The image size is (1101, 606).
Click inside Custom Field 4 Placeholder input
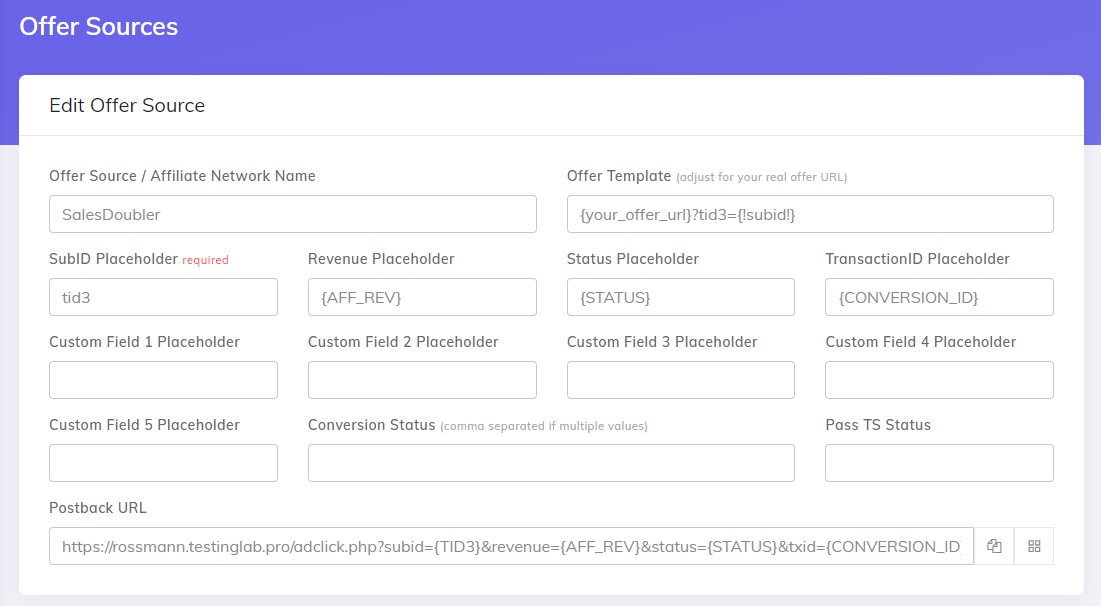940,380
